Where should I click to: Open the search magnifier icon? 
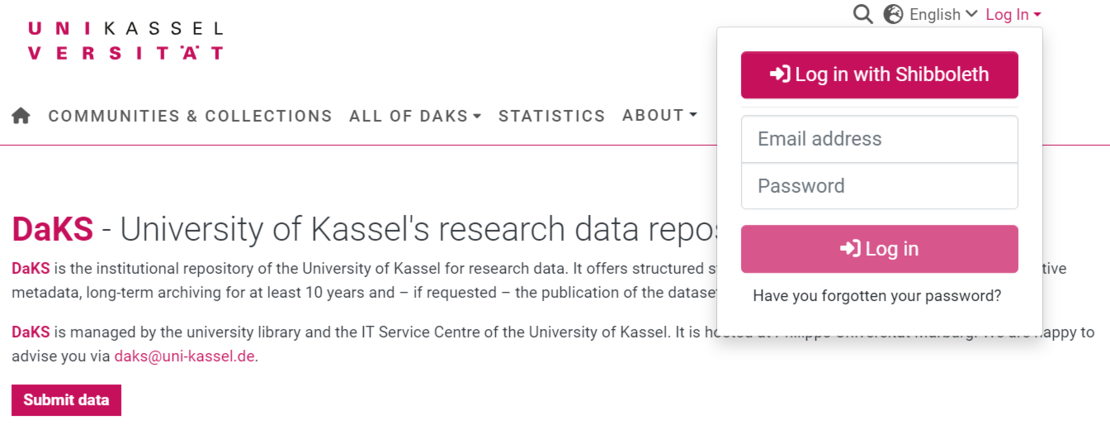[862, 14]
